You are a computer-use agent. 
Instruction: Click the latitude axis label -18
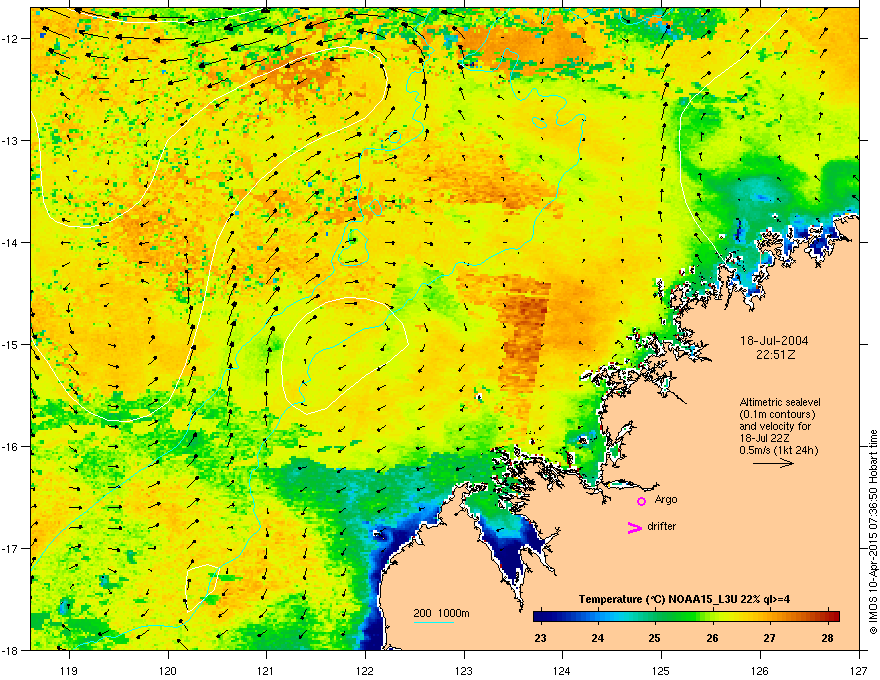click(11, 650)
